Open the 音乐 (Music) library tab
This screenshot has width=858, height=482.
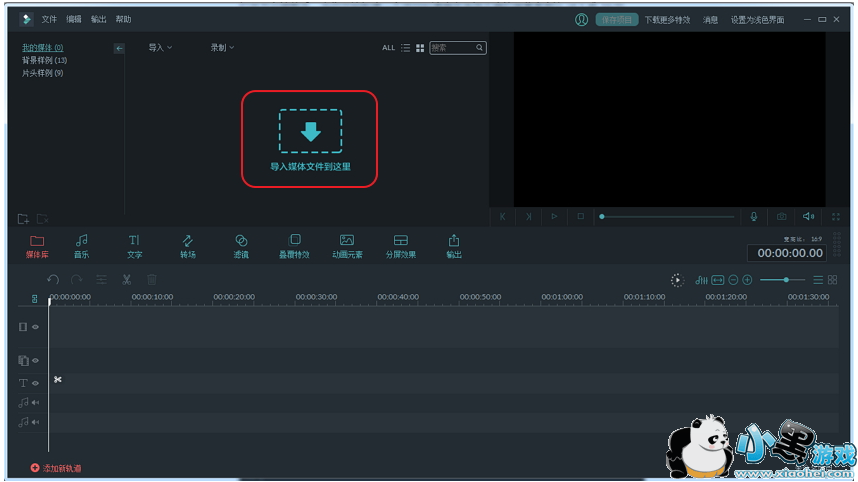point(81,246)
